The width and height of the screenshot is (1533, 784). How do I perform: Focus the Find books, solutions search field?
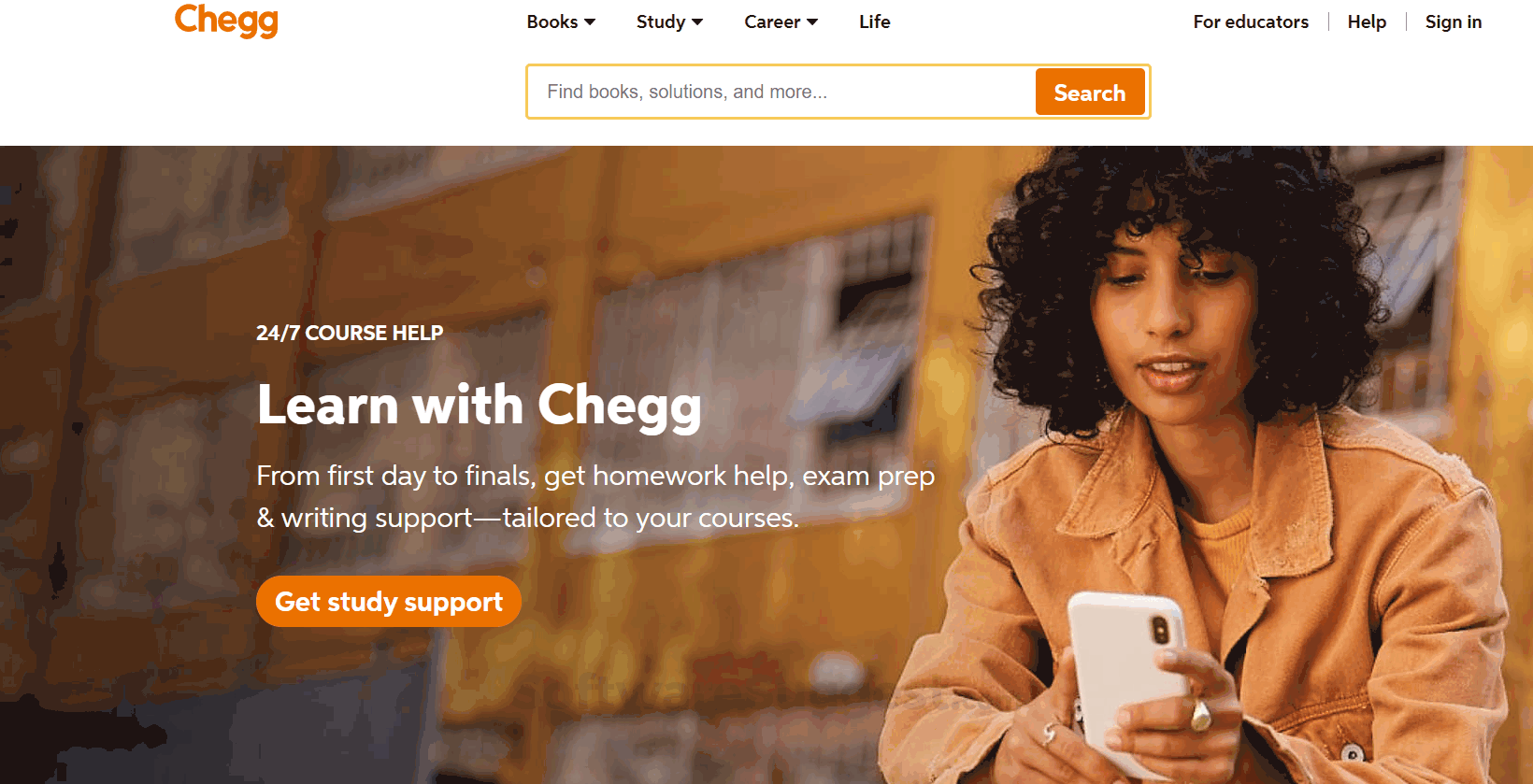coord(781,92)
